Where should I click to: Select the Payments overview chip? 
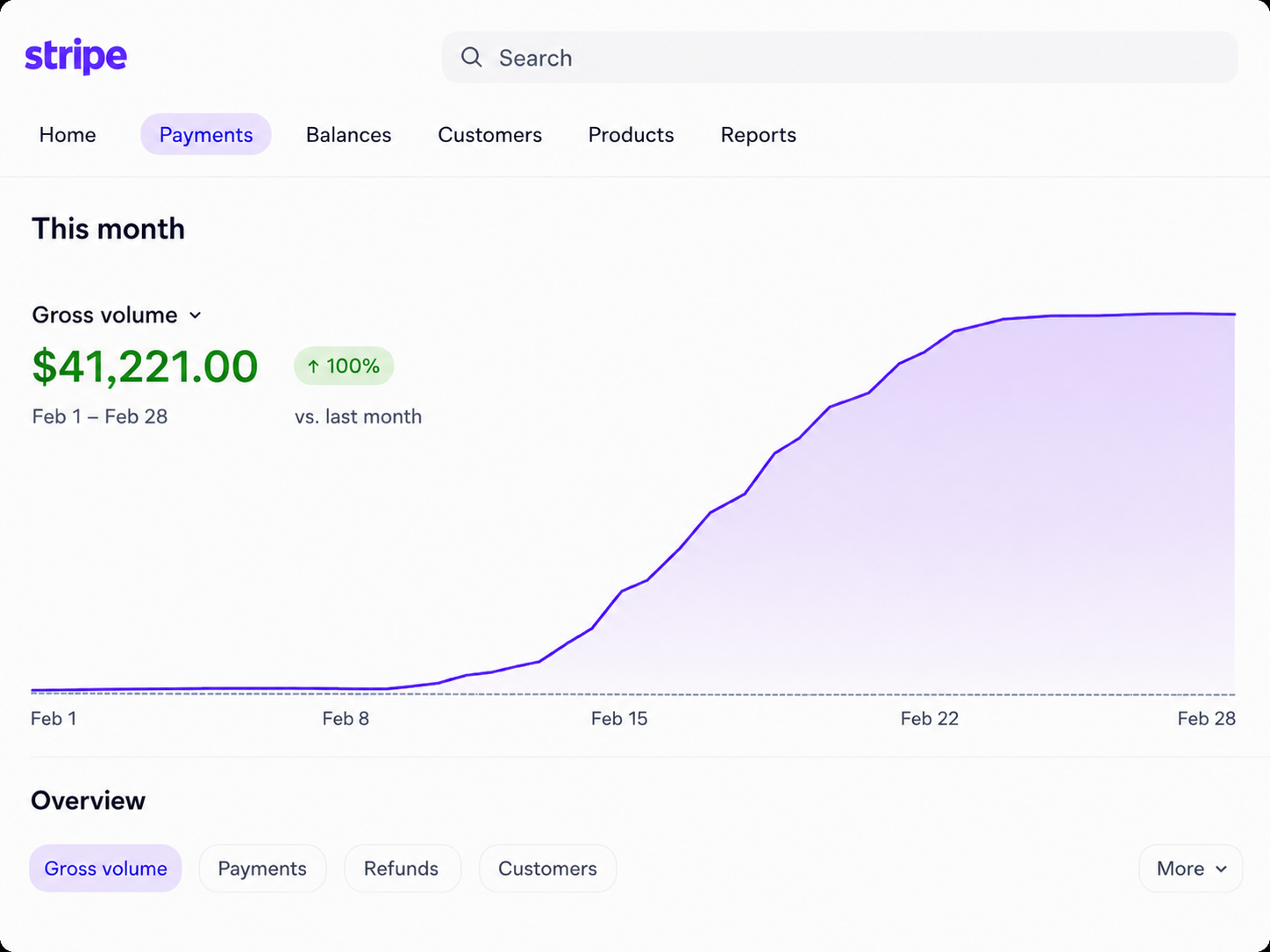(262, 869)
